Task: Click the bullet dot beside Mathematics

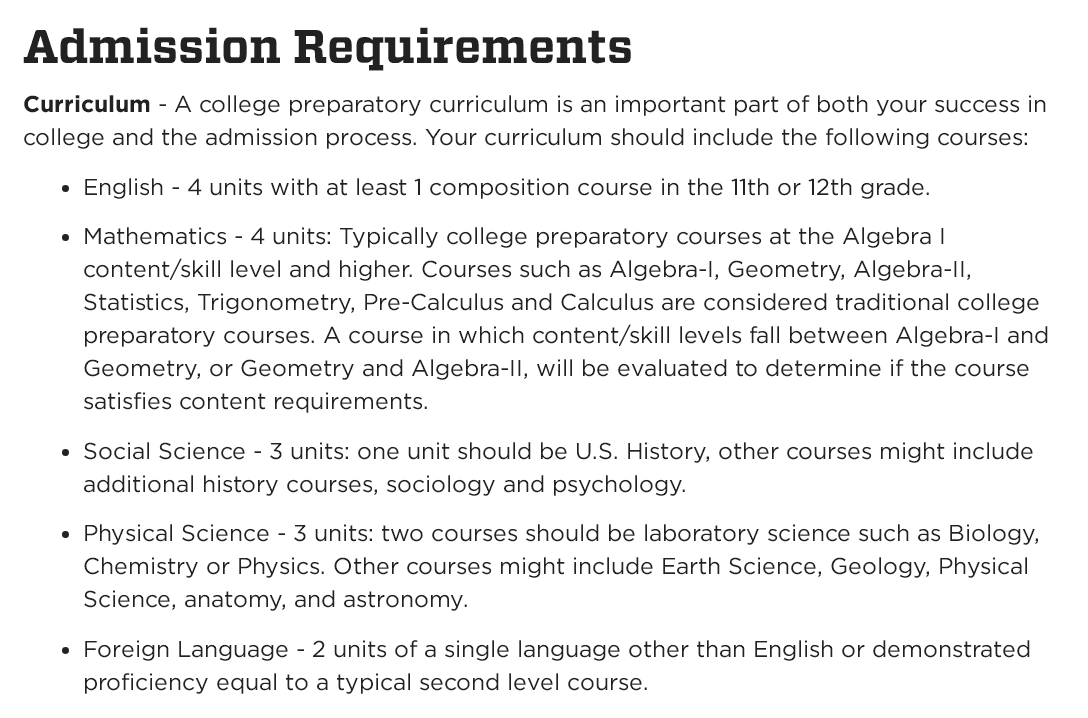Action: pyautogui.click(x=65, y=237)
